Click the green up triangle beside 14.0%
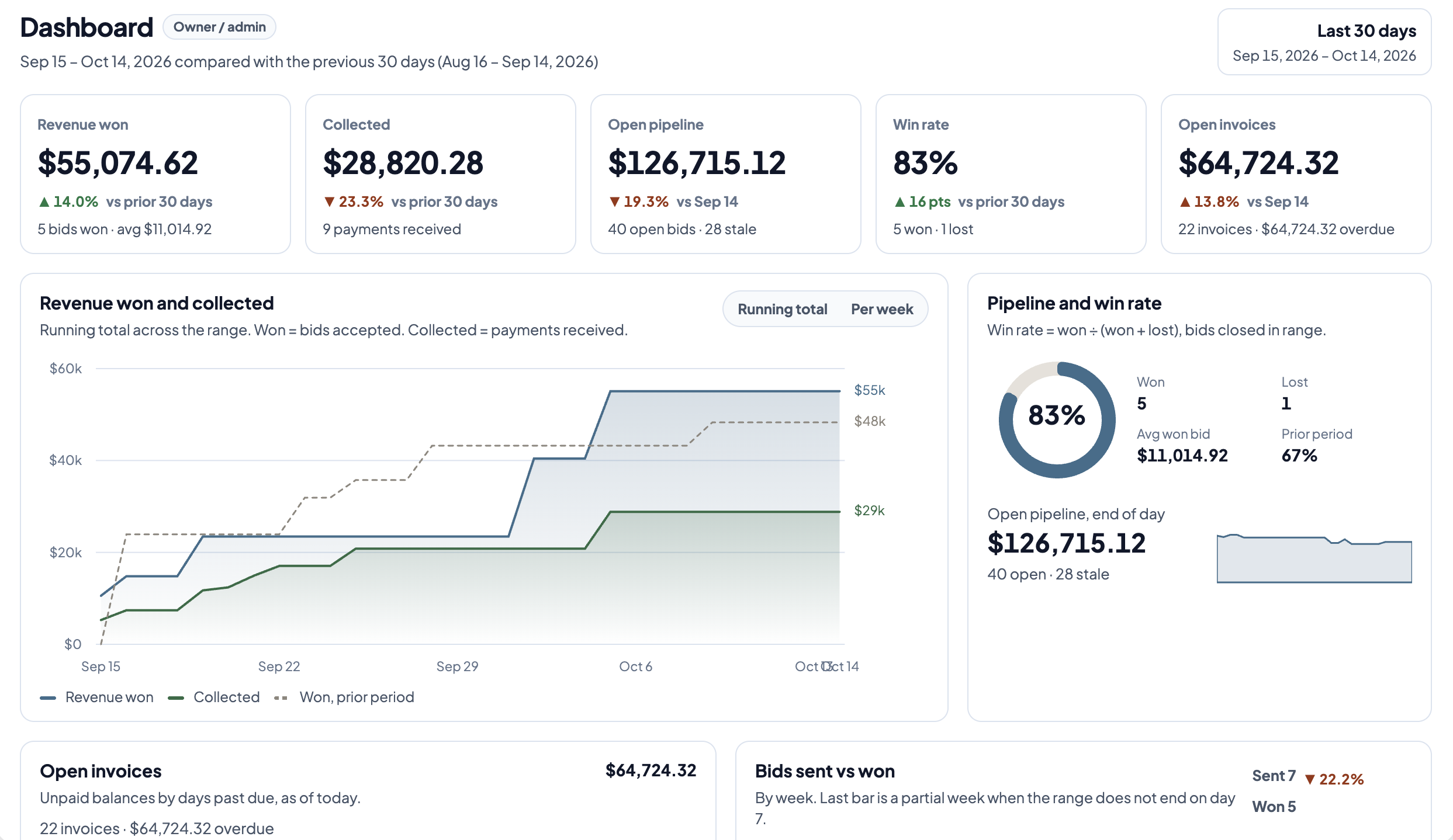 pyautogui.click(x=44, y=202)
